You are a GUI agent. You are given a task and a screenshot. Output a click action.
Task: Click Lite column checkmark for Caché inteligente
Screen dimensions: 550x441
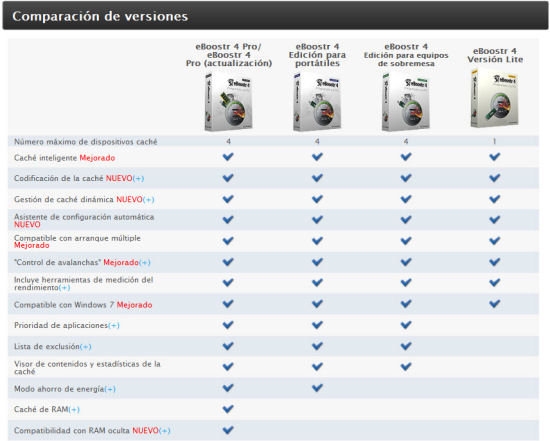point(495,157)
